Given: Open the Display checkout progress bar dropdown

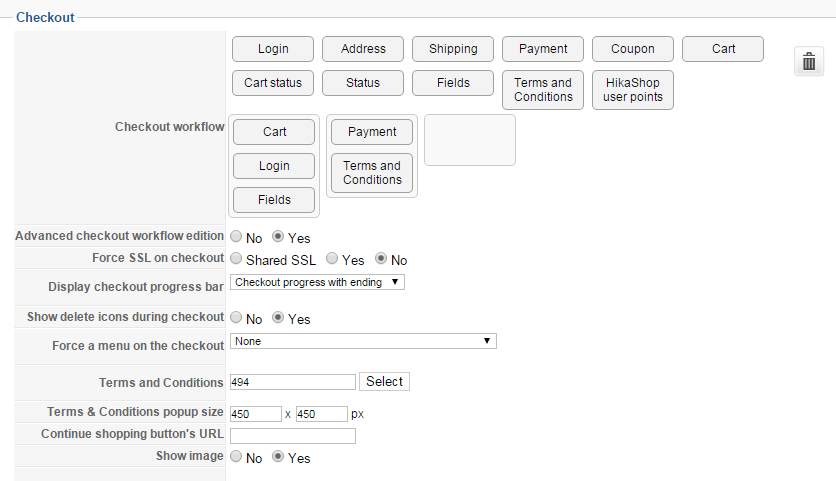Looking at the screenshot, I should pyautogui.click(x=317, y=282).
